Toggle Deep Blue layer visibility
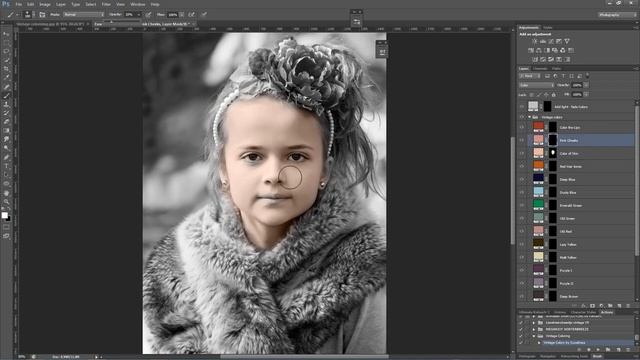640x360 pixels. tap(522, 180)
